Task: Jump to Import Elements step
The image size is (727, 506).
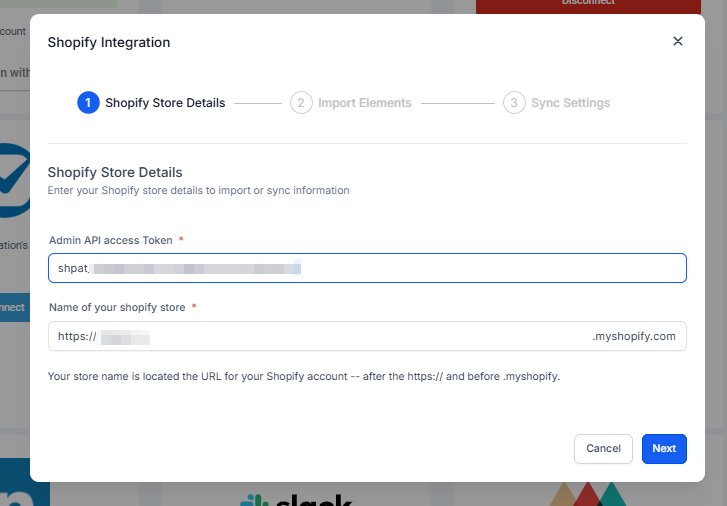Action: coord(364,103)
